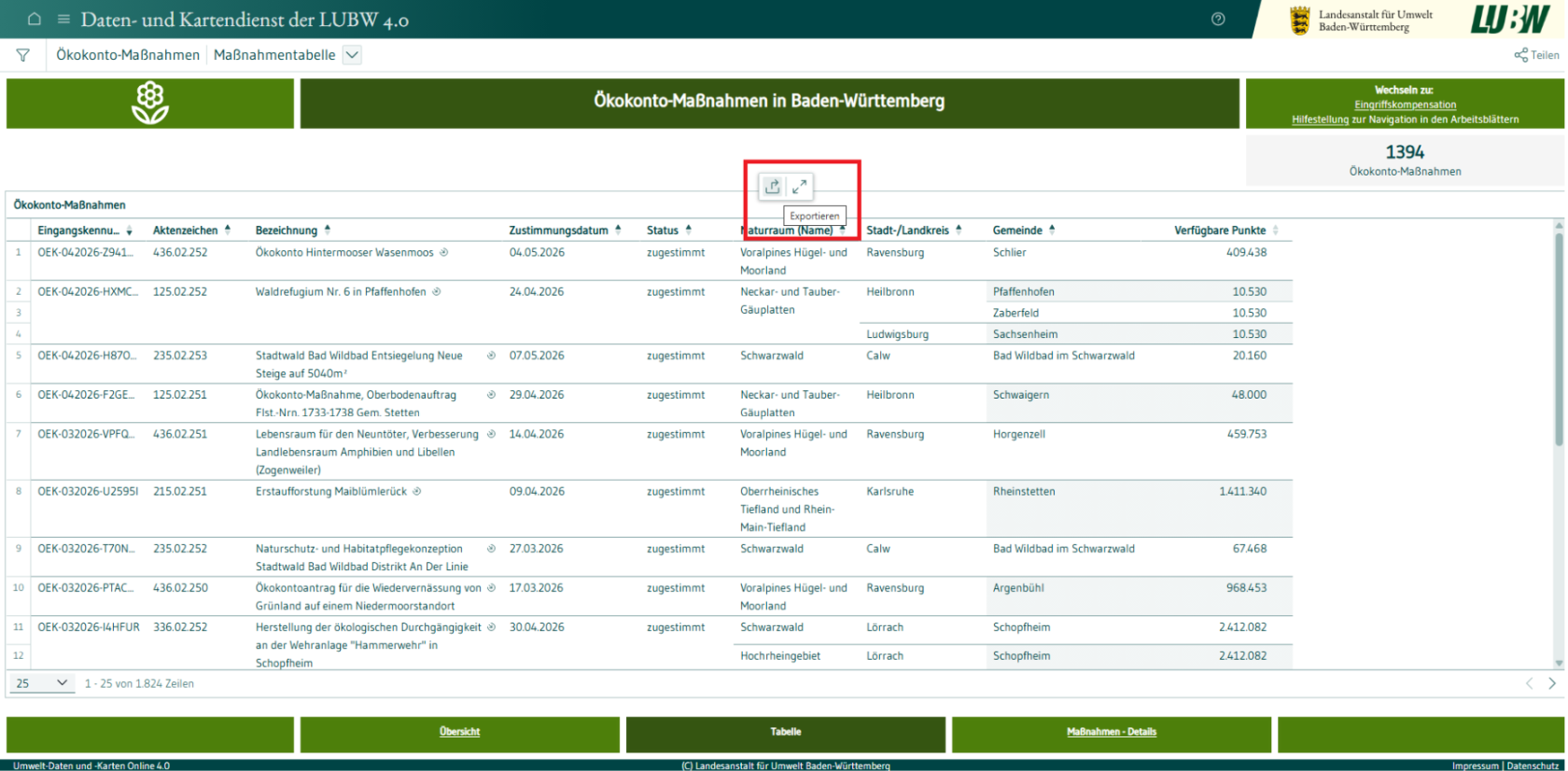
Task: Open link icon next to Erstaufforstung Maiblümlerück
Action: click(417, 491)
